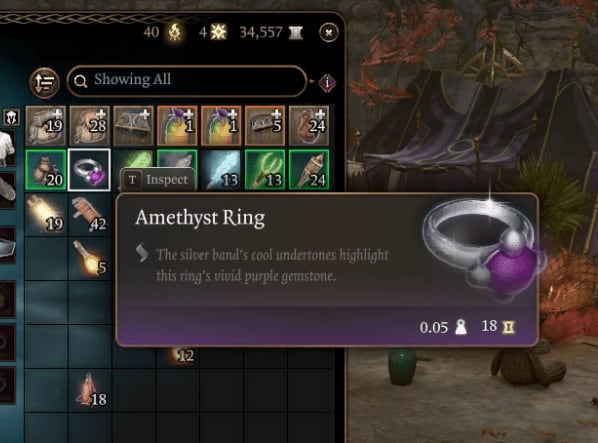Click the camp supplies 40 campfire icon
This screenshot has width=598, height=443.
pos(175,32)
